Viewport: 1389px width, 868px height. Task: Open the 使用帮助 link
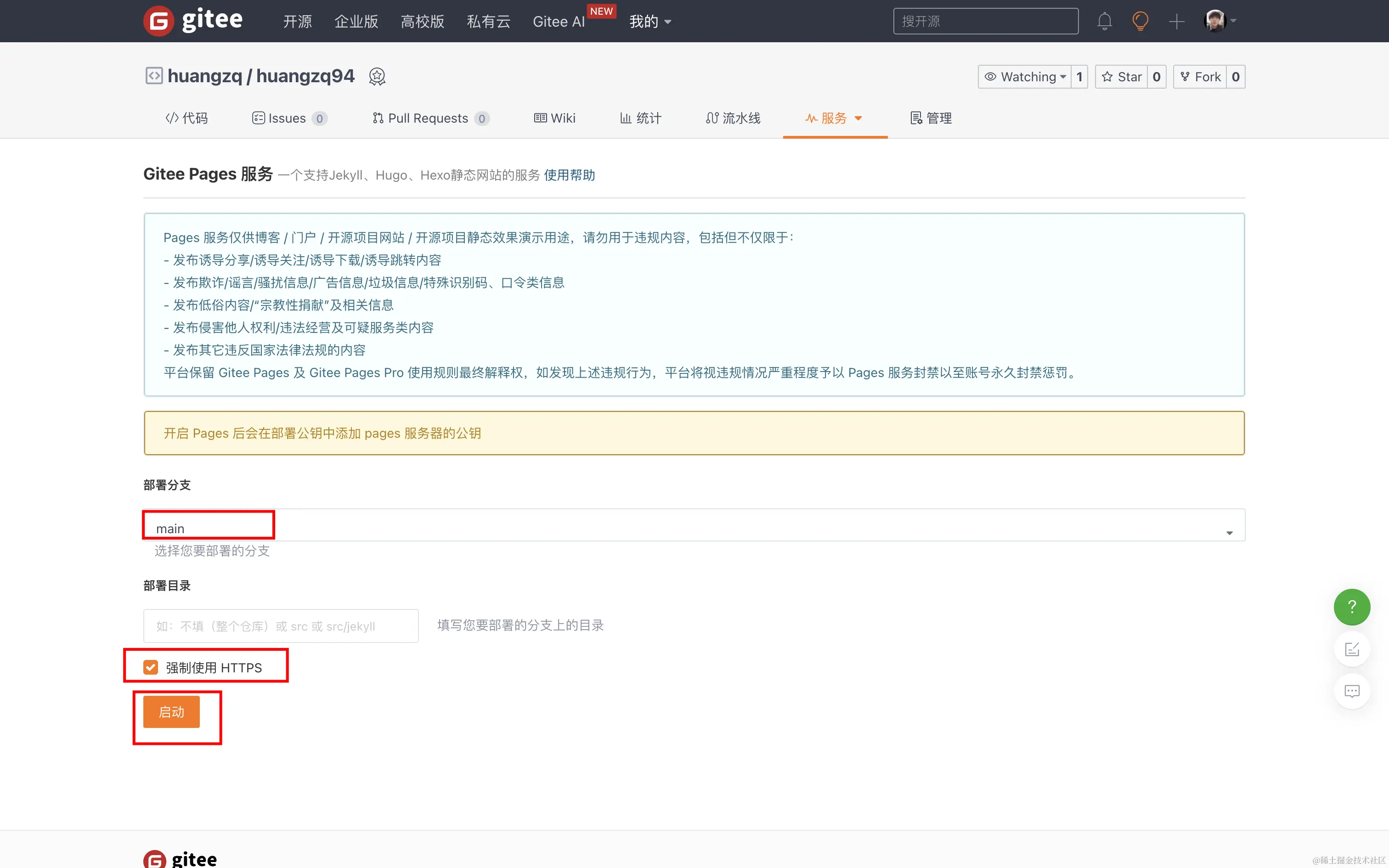[570, 175]
